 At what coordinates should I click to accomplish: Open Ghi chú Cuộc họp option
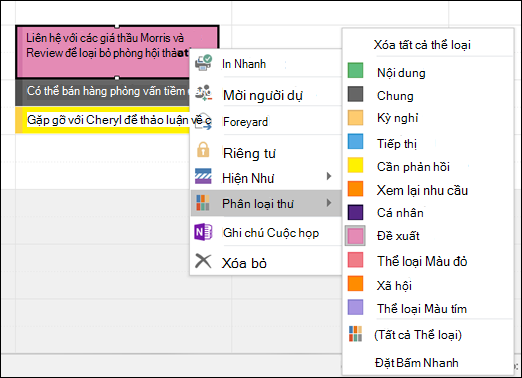coord(266,233)
